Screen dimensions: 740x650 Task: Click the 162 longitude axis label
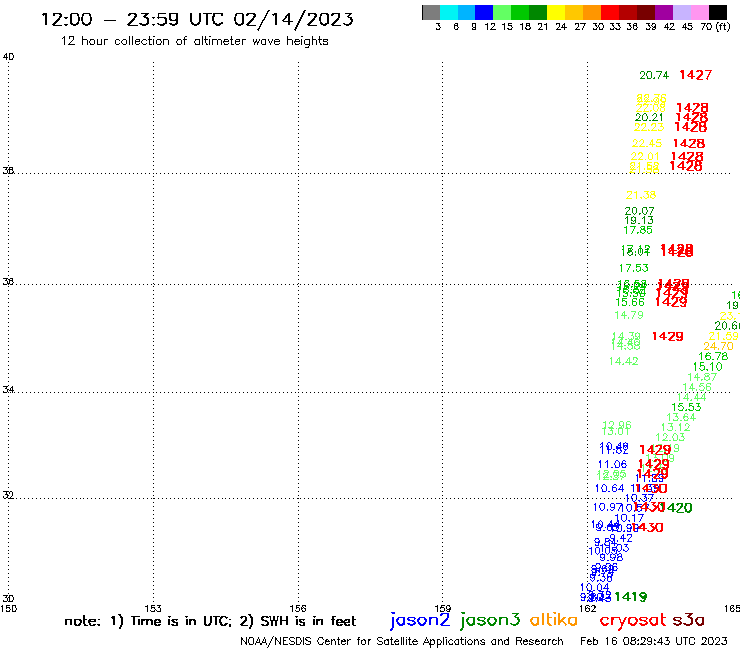[x=588, y=608]
